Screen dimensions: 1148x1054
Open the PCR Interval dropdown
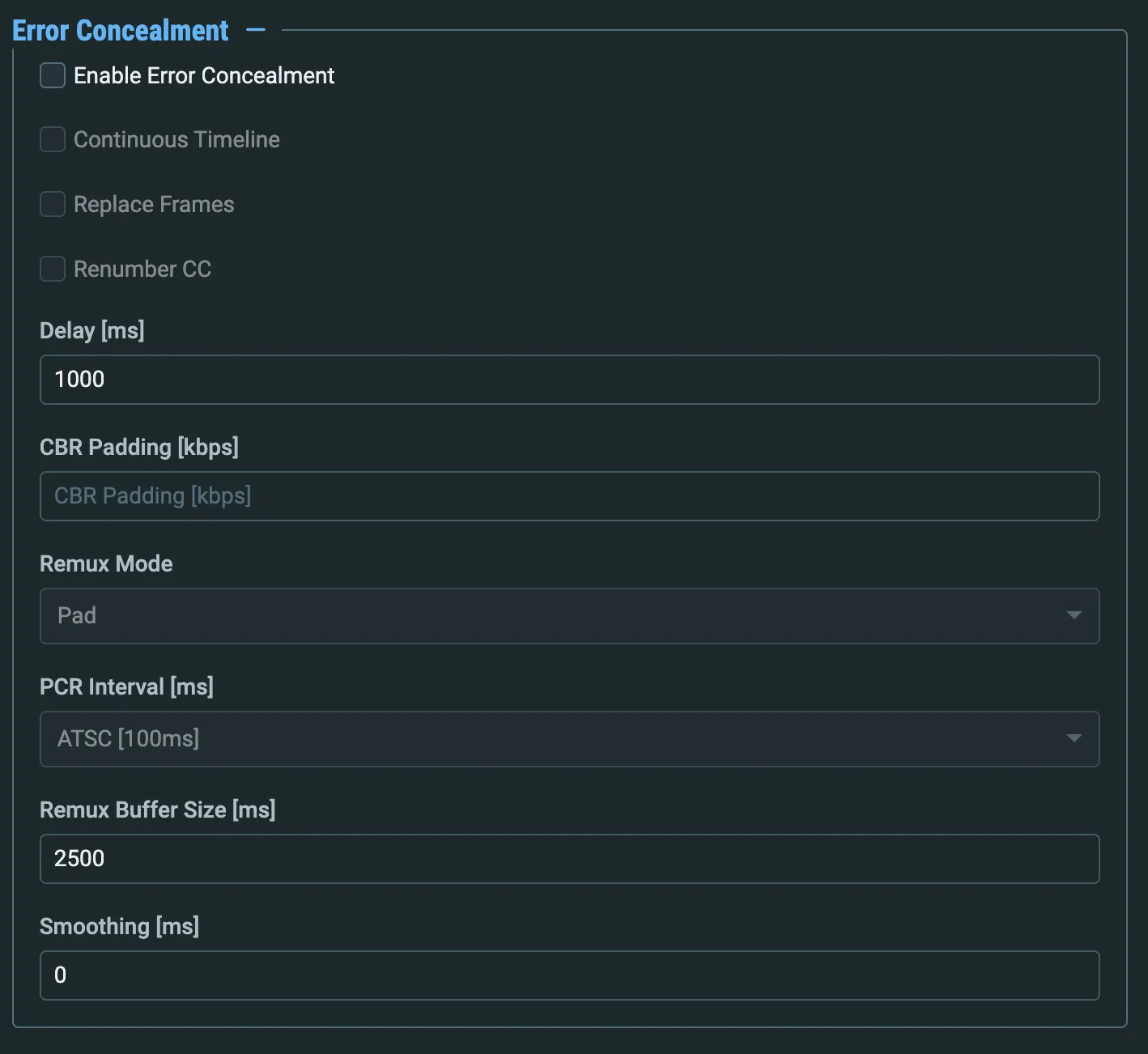click(x=570, y=739)
